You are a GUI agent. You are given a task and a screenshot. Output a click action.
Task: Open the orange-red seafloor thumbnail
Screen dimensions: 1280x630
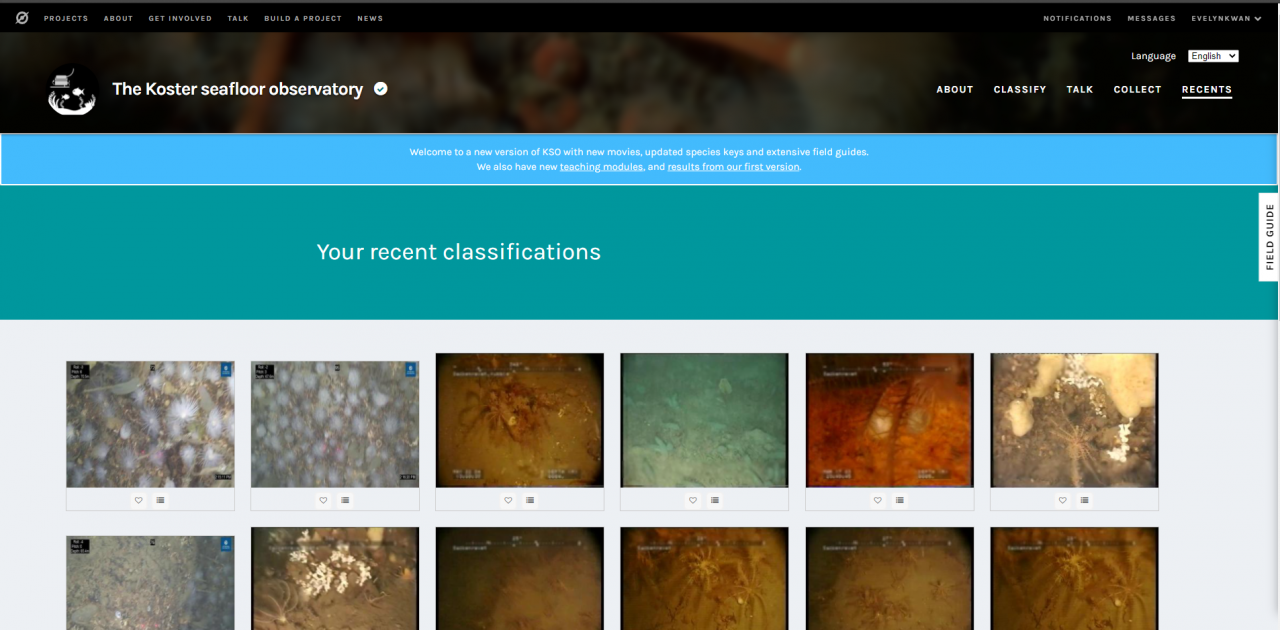[890, 420]
